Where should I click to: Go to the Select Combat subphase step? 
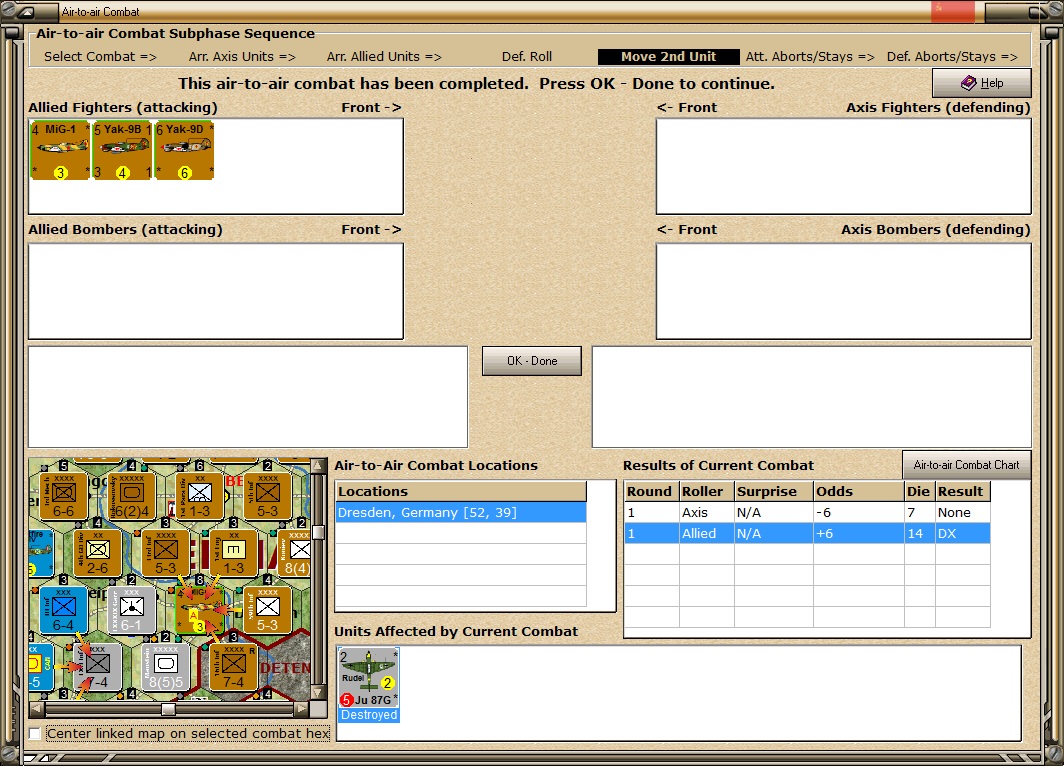click(x=100, y=57)
